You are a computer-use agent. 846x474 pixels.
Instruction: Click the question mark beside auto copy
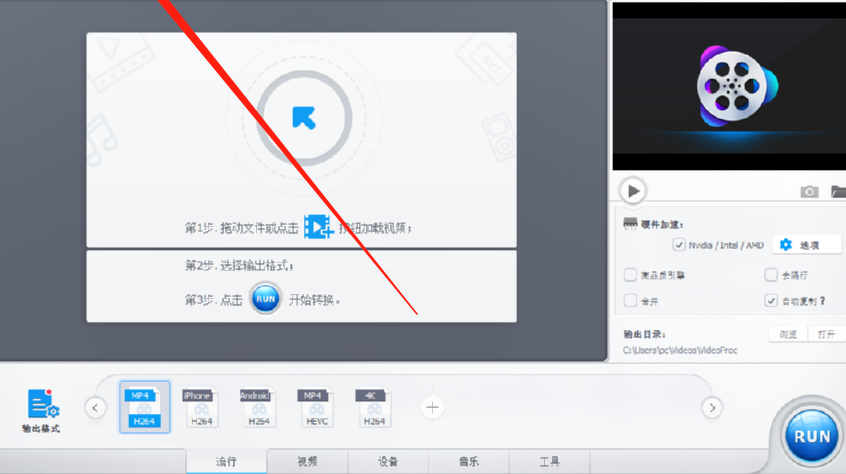point(822,301)
